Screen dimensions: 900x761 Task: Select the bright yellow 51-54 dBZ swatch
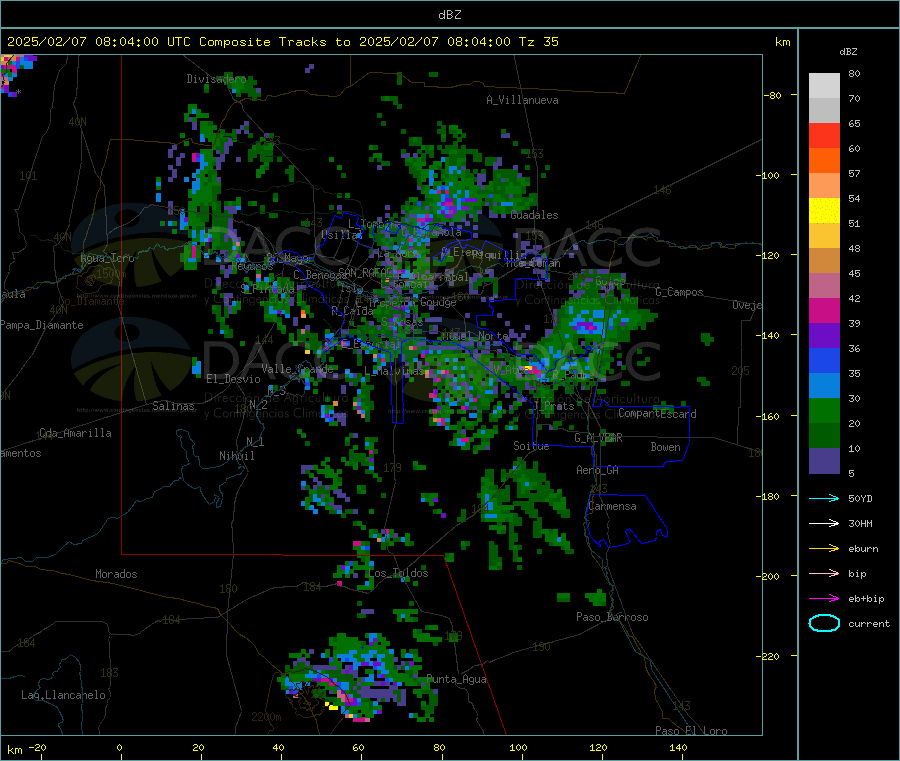824,211
